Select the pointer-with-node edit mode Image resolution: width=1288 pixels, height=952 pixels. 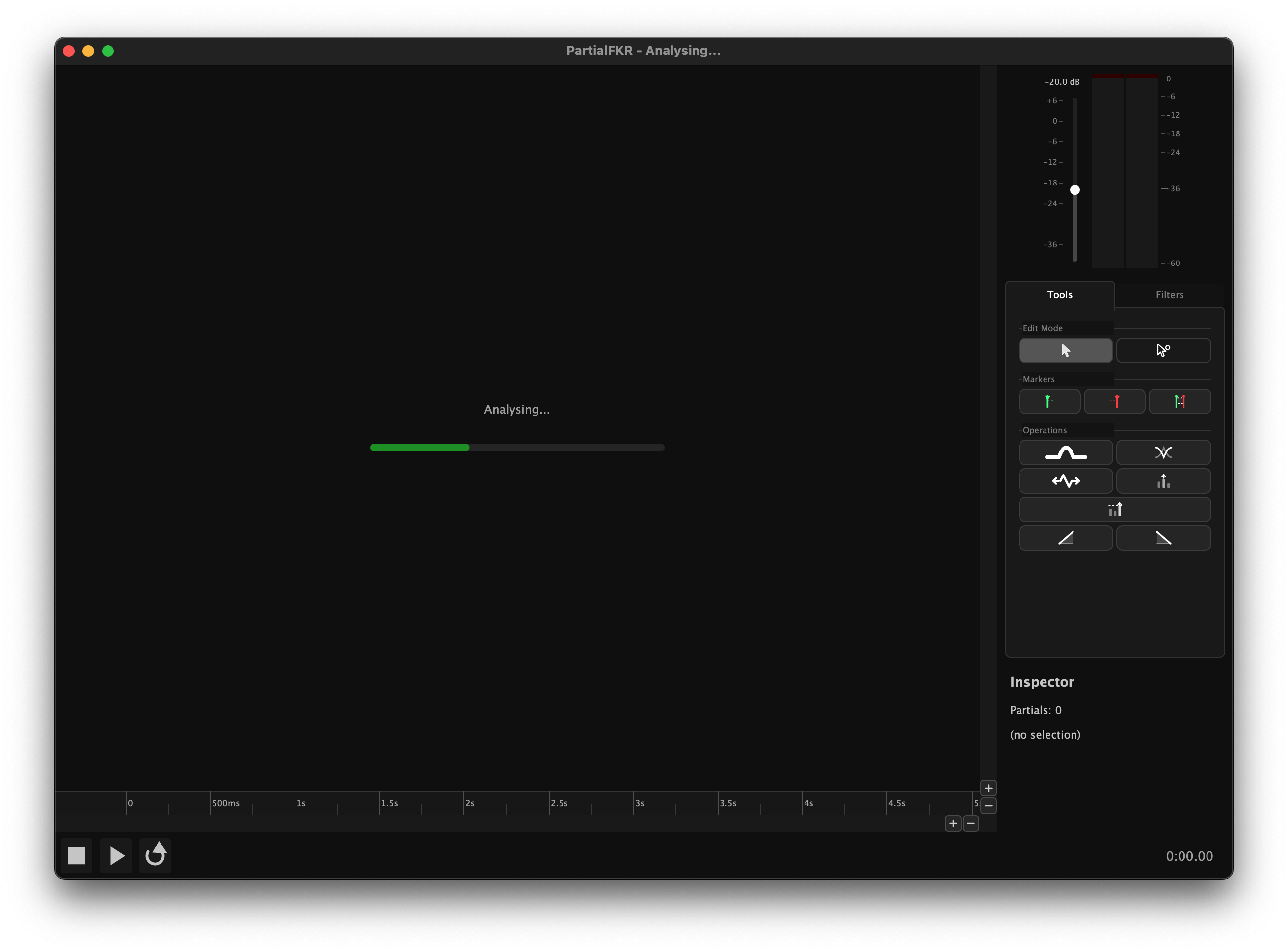tap(1163, 350)
